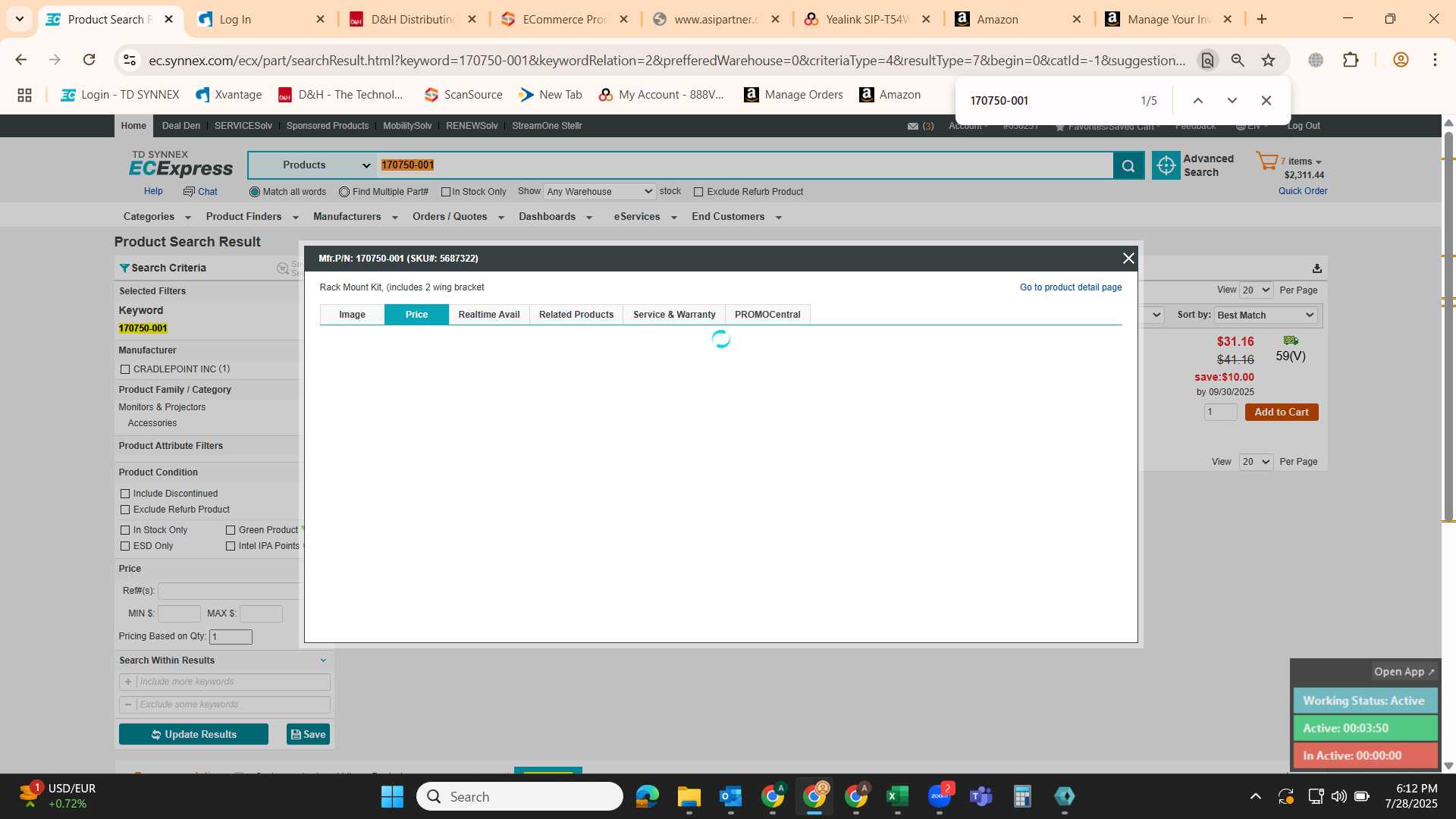Open Windows Start menu
Image resolution: width=1456 pixels, height=819 pixels.
click(392, 796)
